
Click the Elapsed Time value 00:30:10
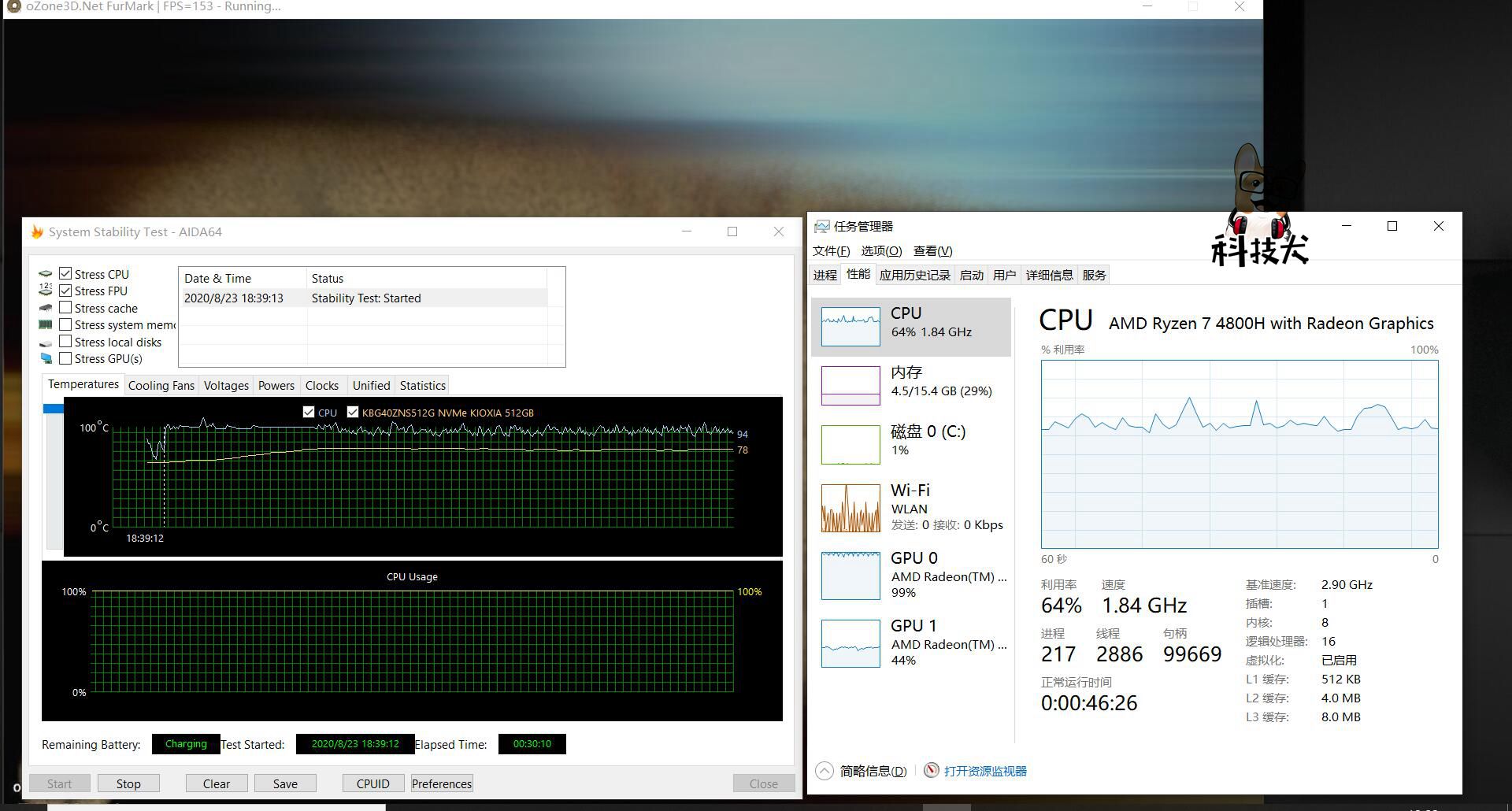(x=532, y=744)
